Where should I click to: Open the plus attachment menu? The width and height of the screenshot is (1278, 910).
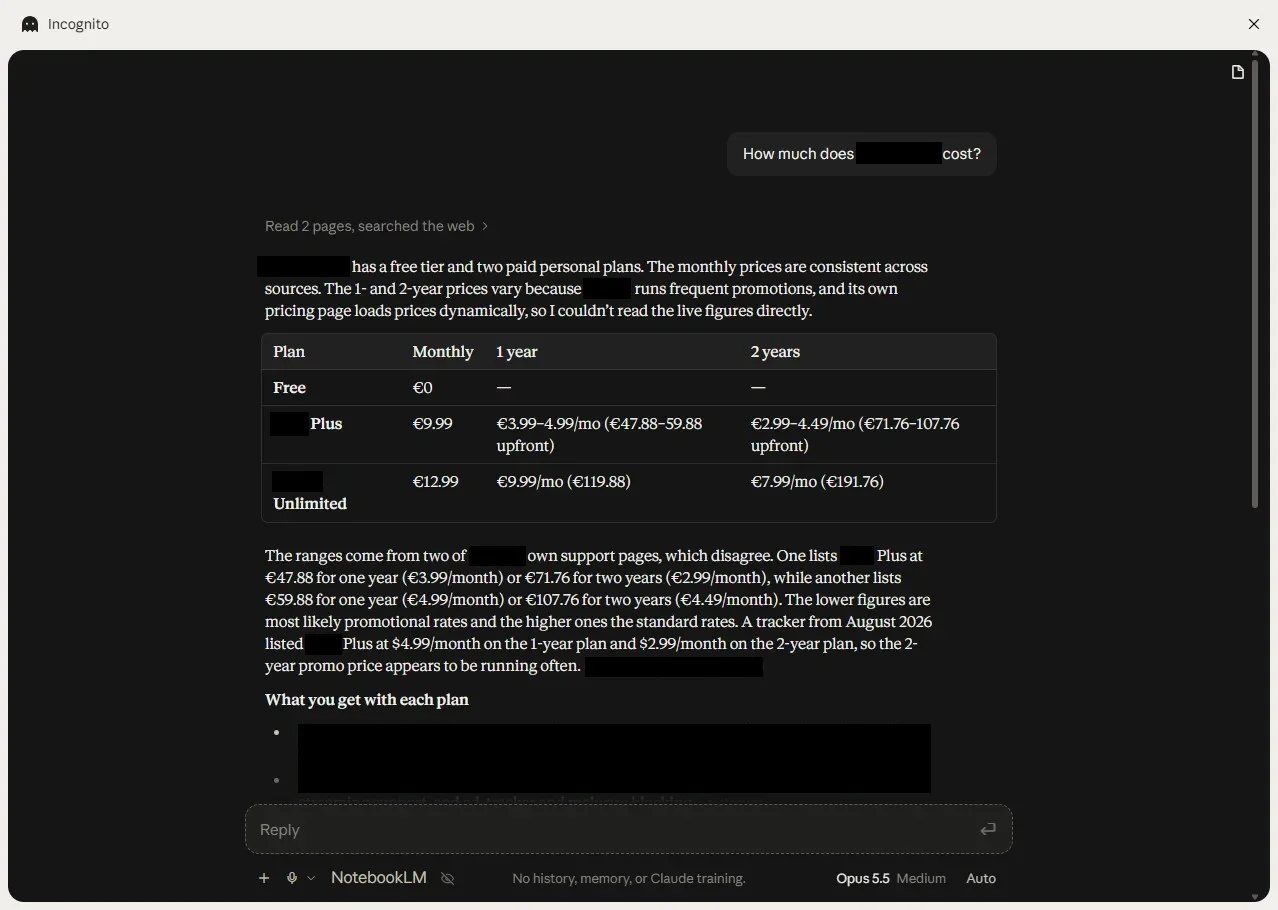(x=264, y=878)
